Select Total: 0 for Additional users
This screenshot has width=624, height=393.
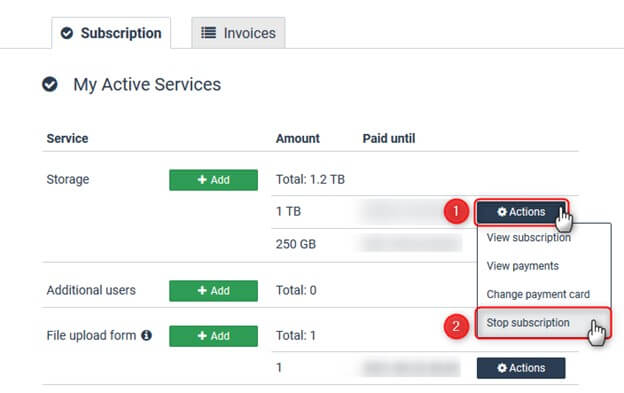(x=296, y=290)
